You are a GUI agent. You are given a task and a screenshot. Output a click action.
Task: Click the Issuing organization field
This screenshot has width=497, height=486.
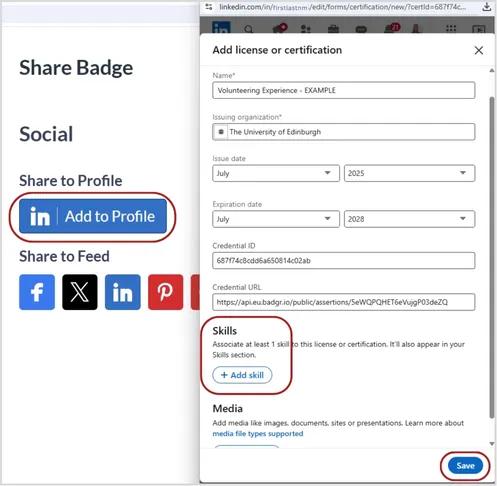pyautogui.click(x=344, y=132)
